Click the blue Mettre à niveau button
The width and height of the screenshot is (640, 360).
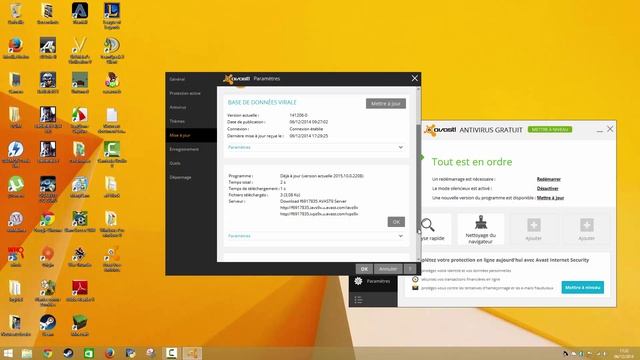tap(582, 287)
